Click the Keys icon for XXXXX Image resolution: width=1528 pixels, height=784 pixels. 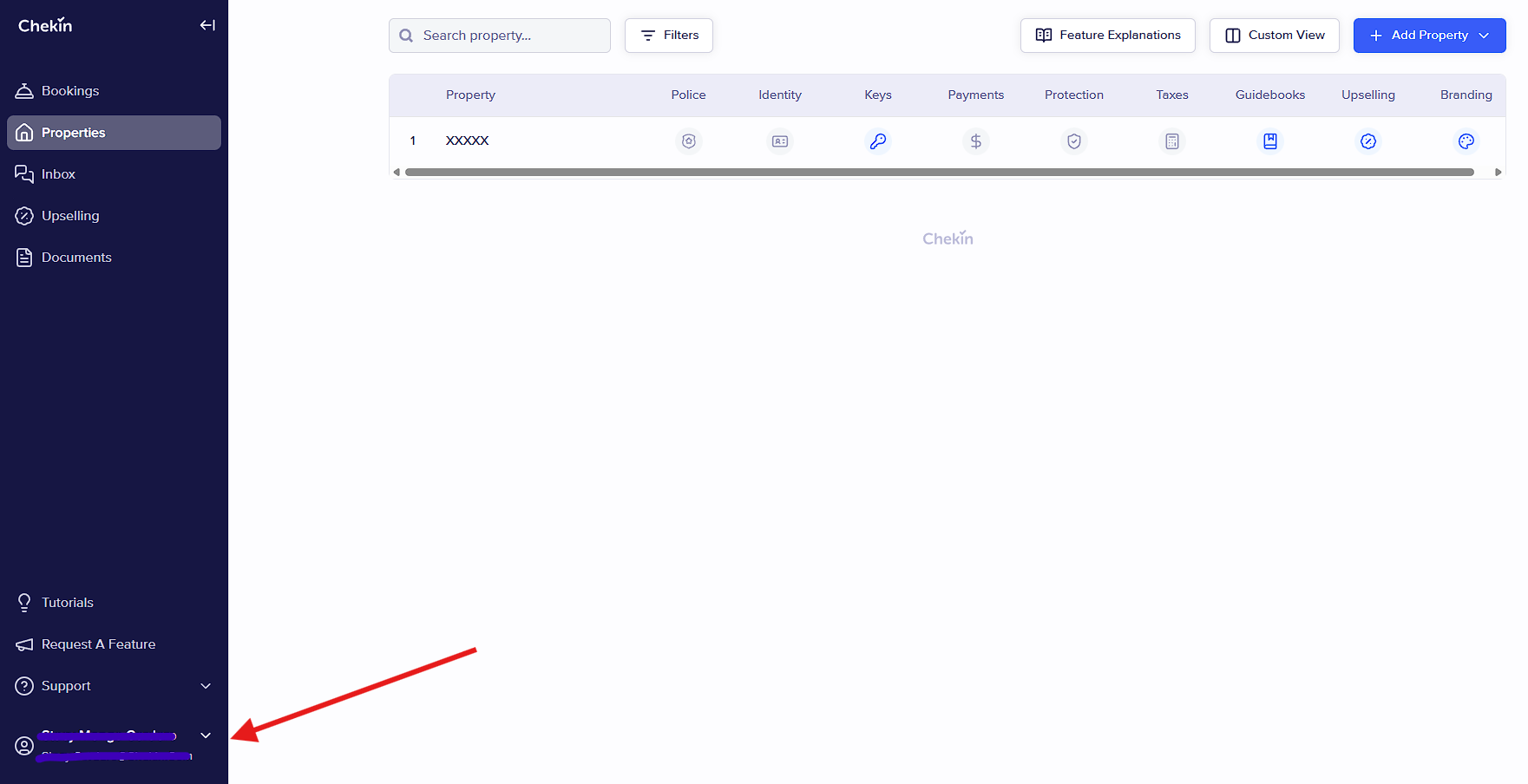[x=878, y=141]
